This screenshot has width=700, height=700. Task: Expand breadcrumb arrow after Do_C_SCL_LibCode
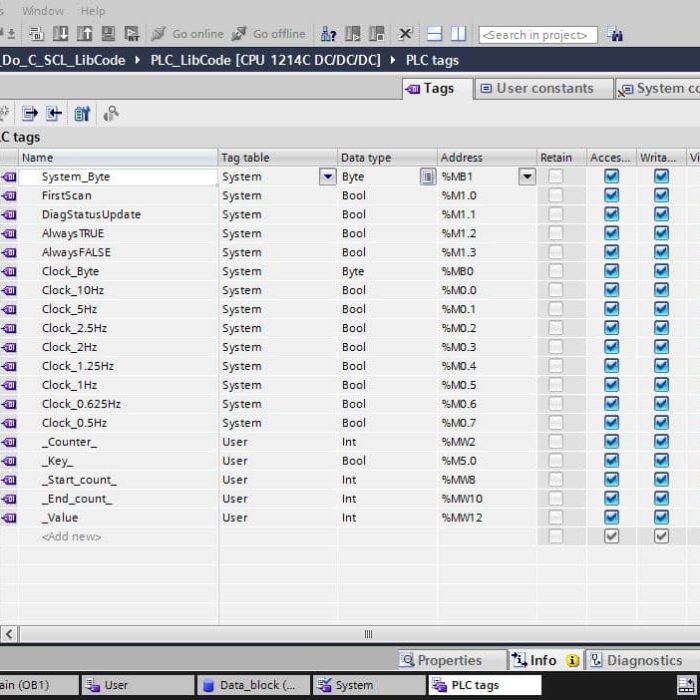pyautogui.click(x=138, y=60)
